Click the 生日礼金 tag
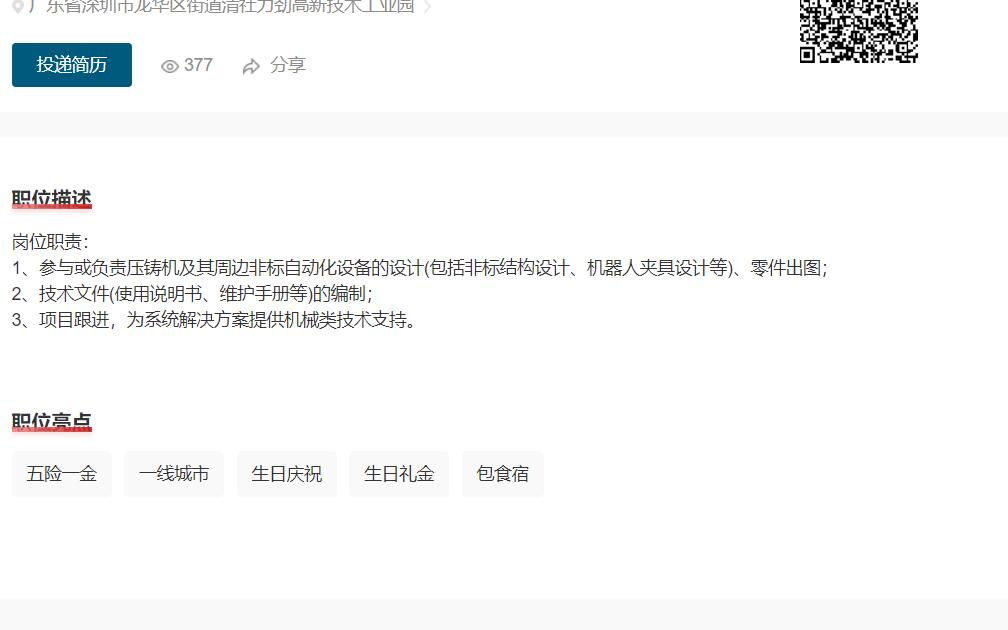Viewport: 1008px width, 630px height. pos(399,474)
